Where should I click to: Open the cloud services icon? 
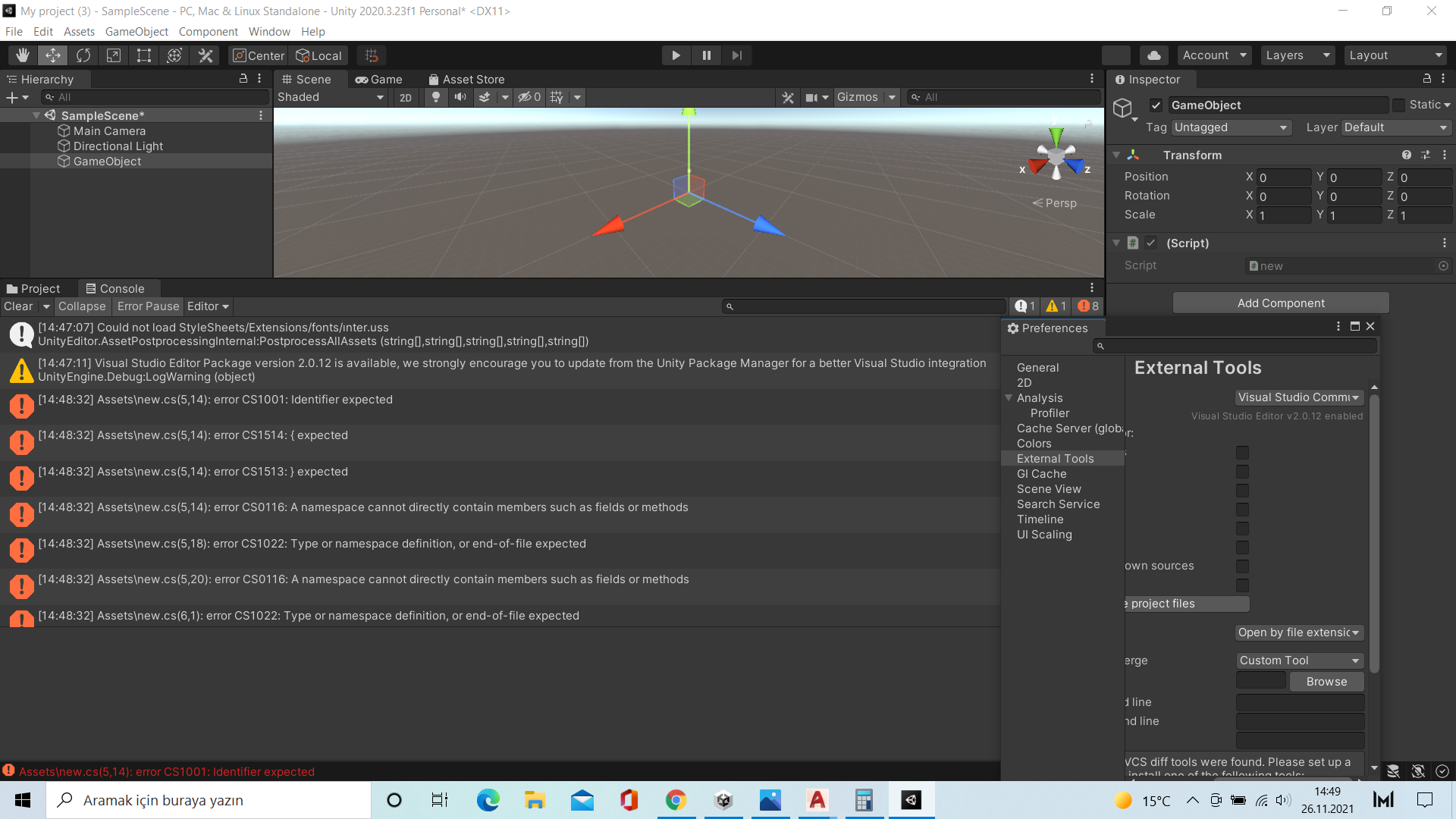pos(1153,55)
